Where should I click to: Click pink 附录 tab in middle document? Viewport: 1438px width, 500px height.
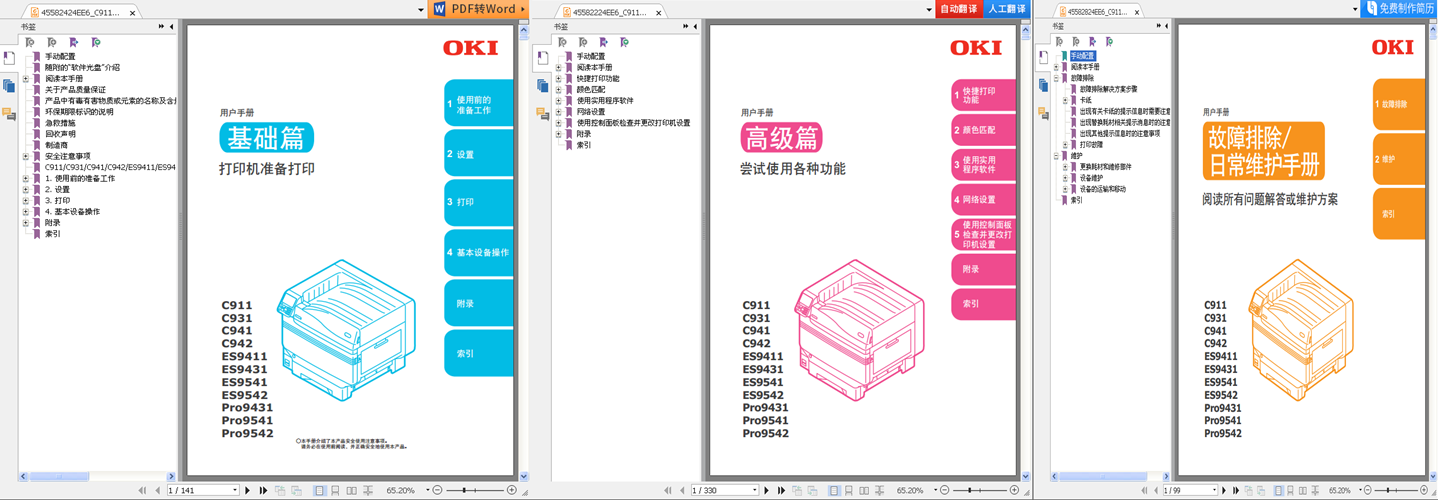(x=984, y=269)
